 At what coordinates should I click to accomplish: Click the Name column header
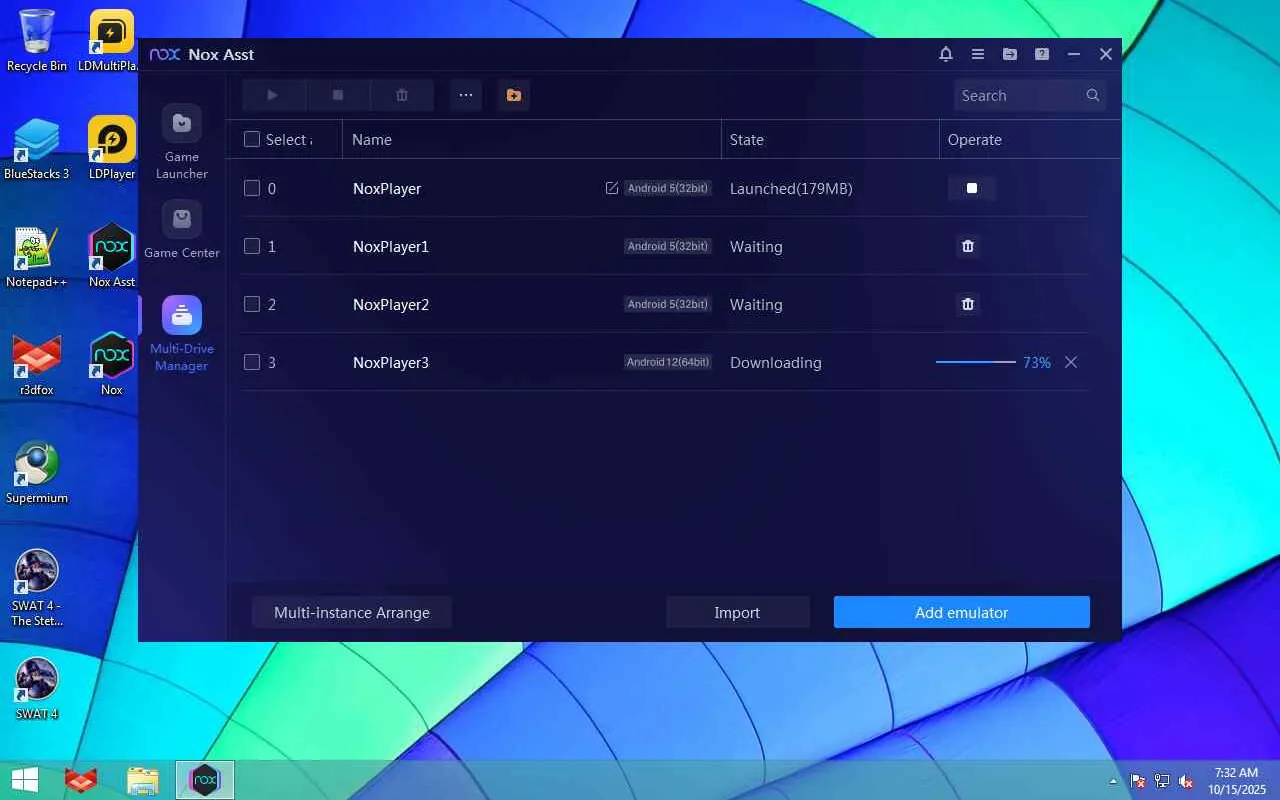tap(372, 139)
